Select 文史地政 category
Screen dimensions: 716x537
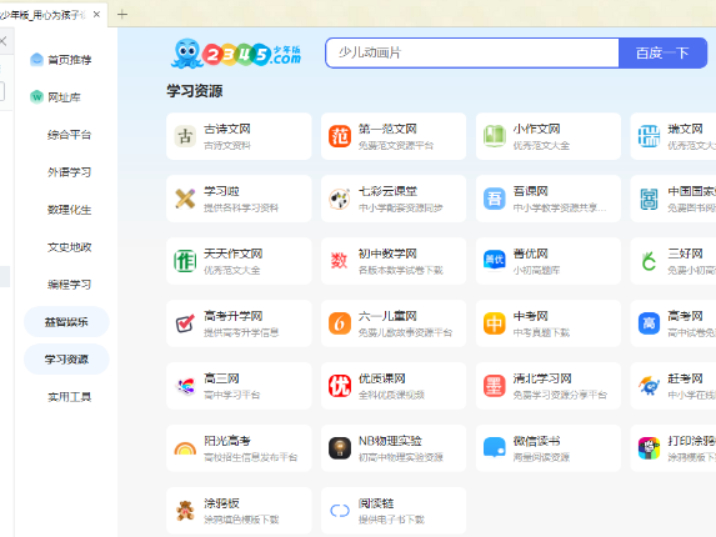(x=69, y=247)
